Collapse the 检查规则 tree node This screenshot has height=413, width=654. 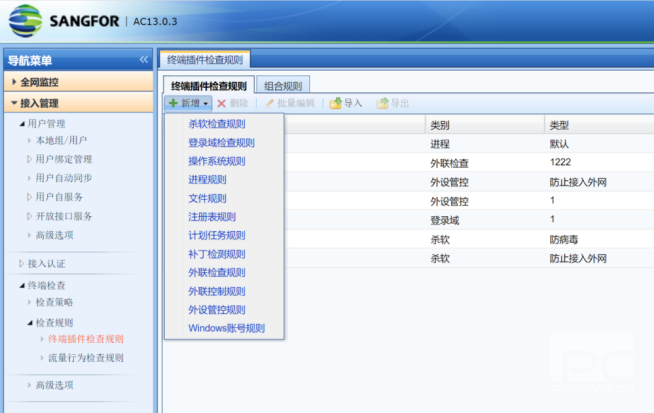pos(30,323)
